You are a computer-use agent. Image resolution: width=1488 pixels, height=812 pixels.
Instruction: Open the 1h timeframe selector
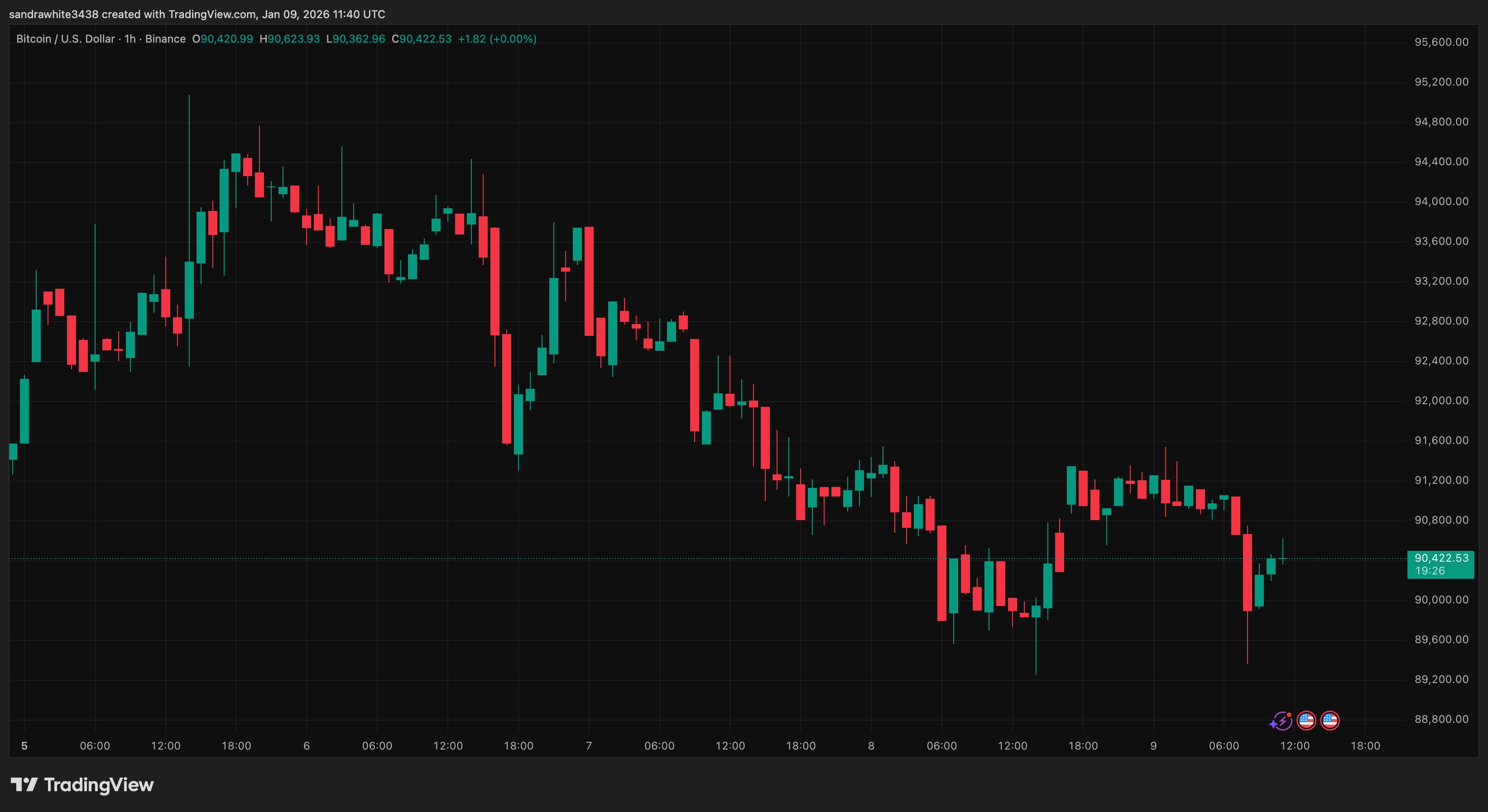point(130,38)
